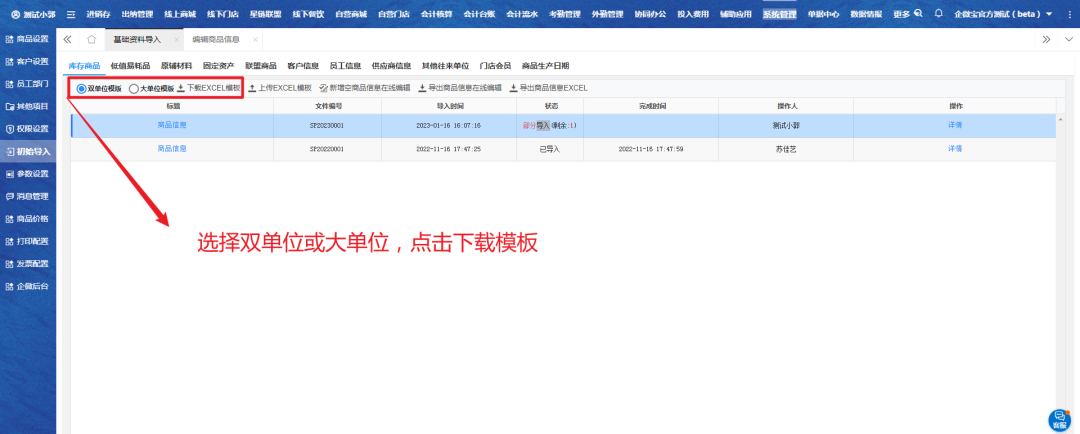1080x434 pixels.
Task: Click the home icon in tab bar
Action: (x=92, y=39)
